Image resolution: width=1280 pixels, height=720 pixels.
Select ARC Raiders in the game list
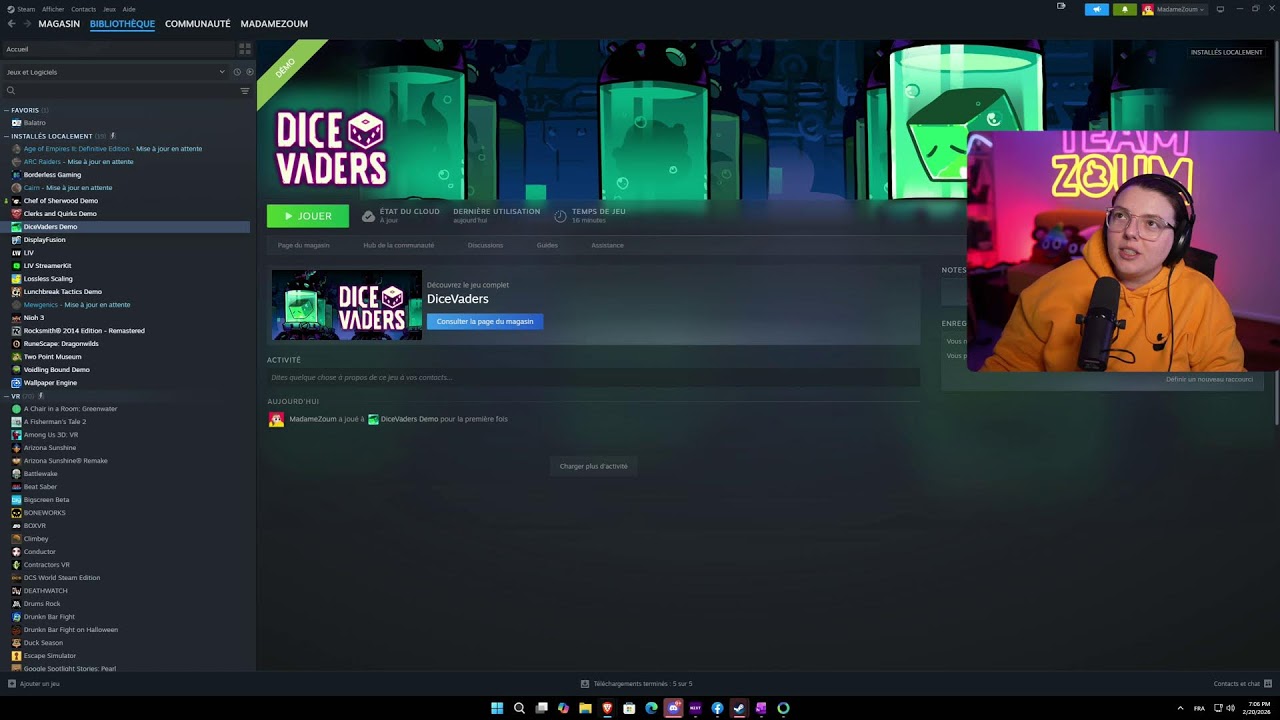click(x=42, y=162)
